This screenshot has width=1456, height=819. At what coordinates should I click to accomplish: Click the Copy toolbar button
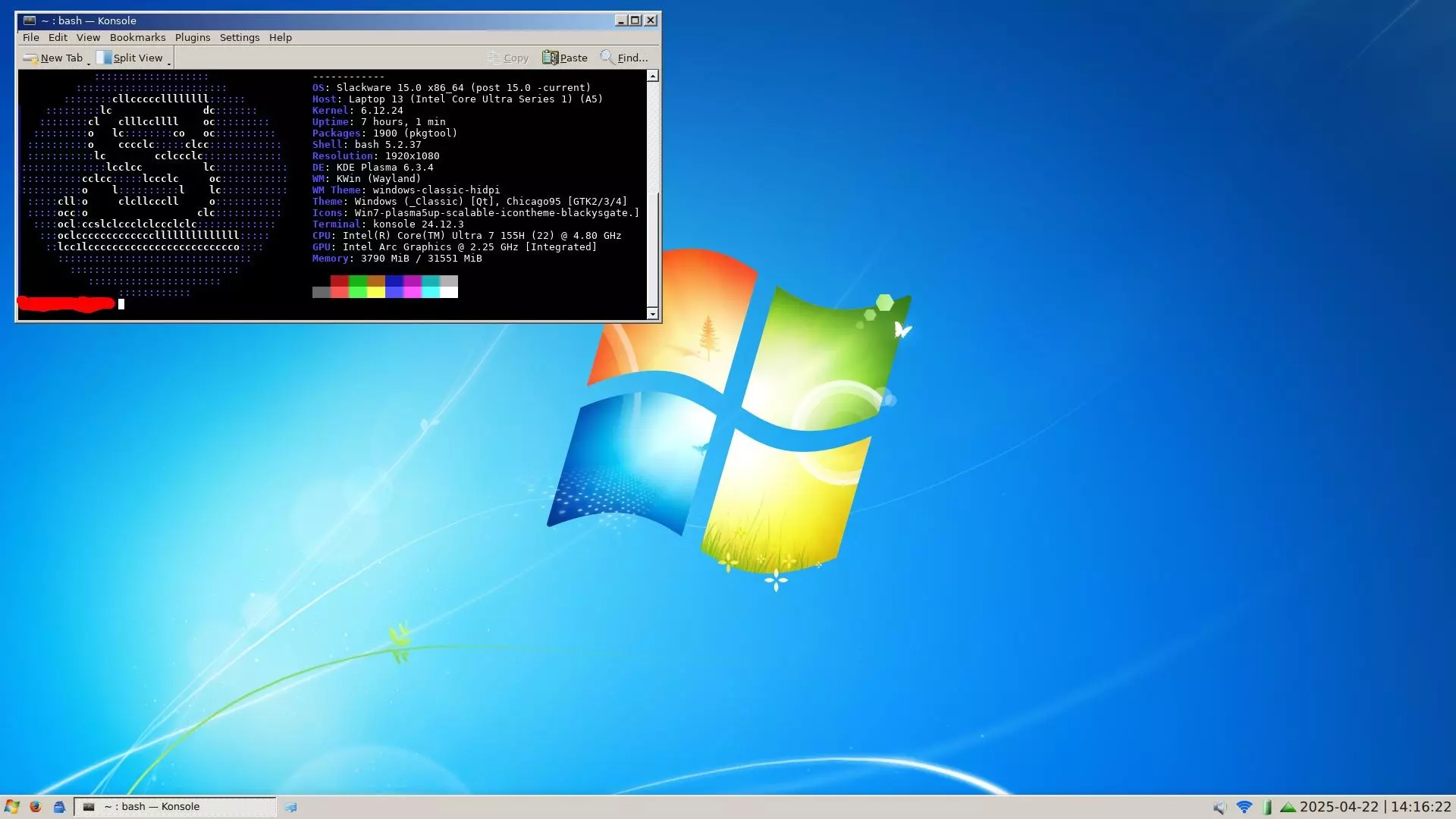coord(508,58)
